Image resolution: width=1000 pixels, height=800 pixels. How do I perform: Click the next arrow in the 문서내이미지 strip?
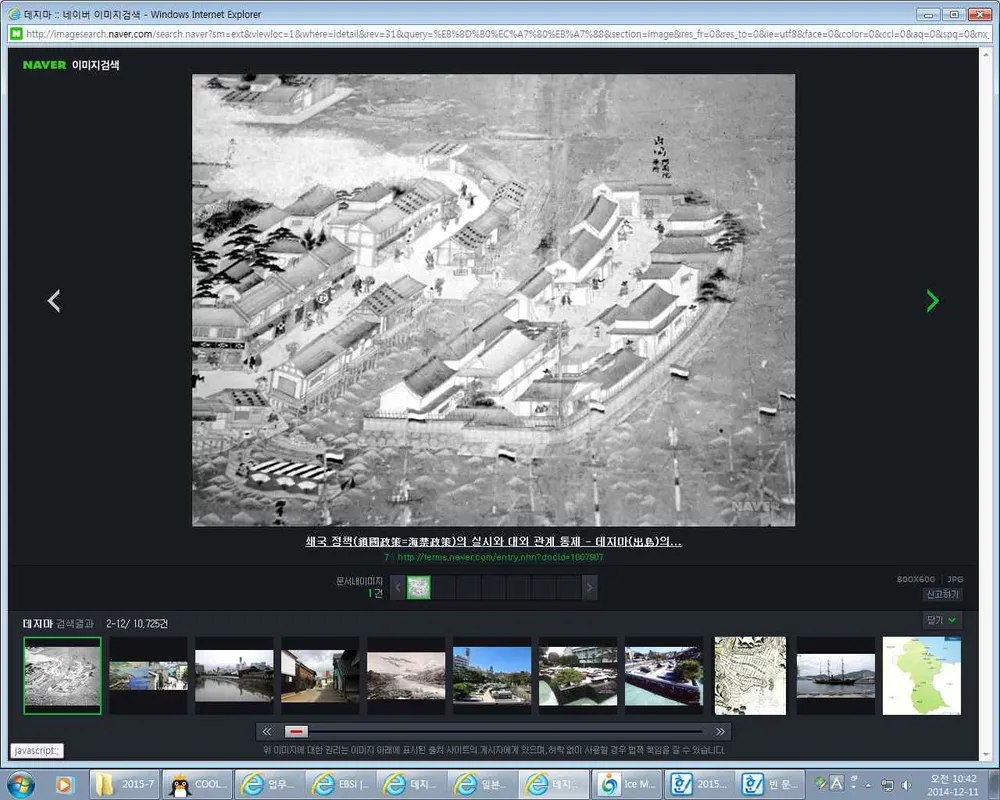[589, 588]
